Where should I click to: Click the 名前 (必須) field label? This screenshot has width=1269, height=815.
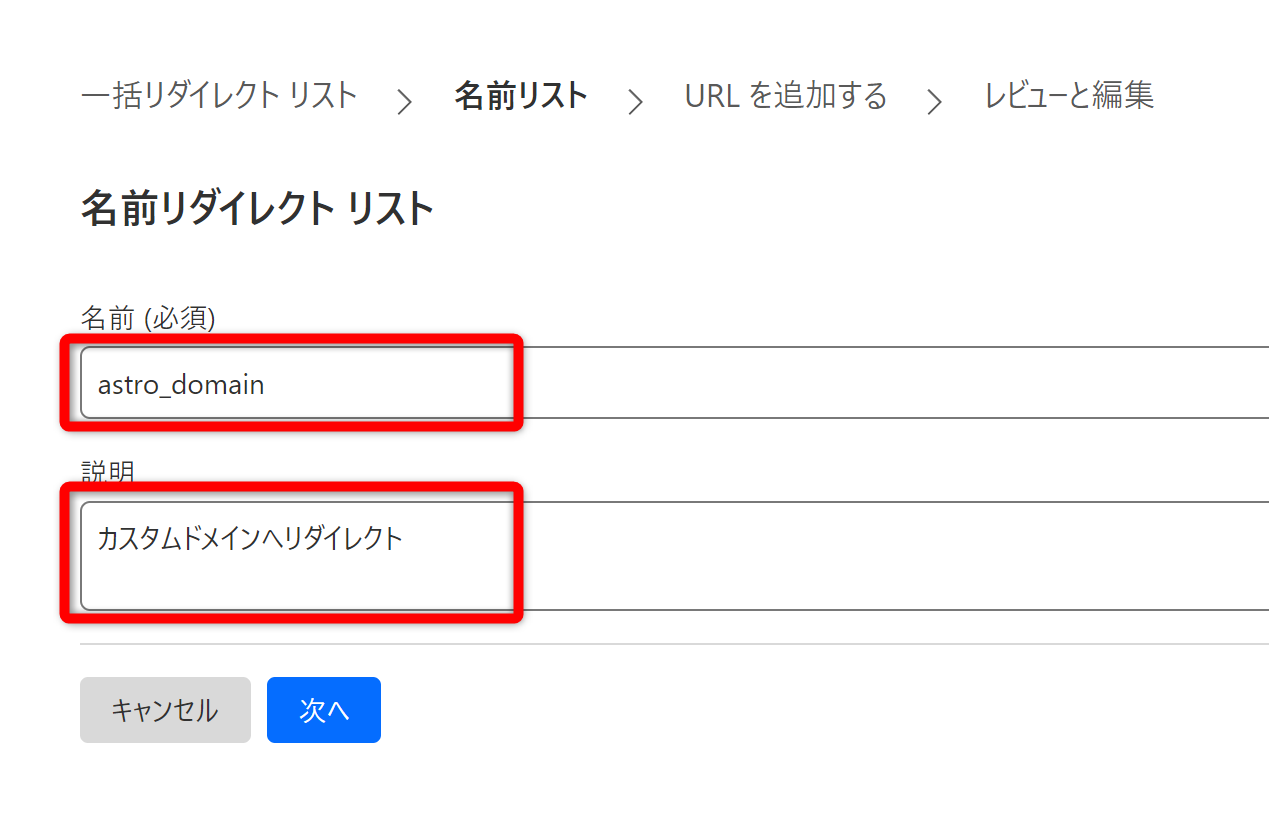point(147,318)
